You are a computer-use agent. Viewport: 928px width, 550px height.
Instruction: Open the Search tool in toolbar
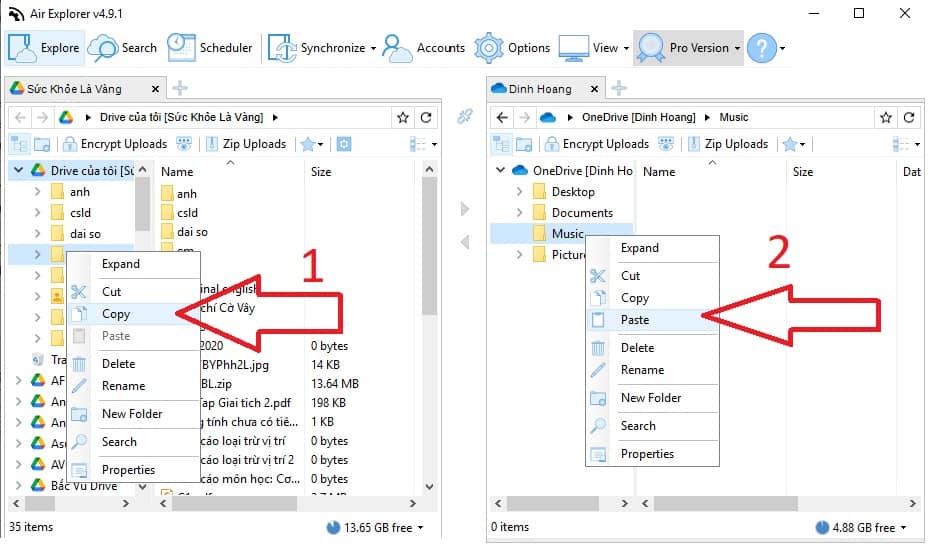123,47
